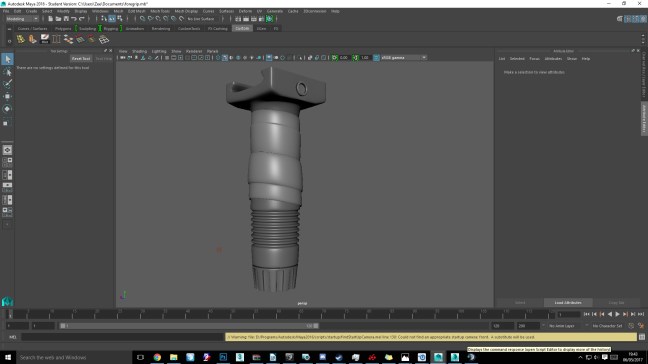This screenshot has width=648, height=364.
Task: Pick the Paint selection tool
Action: click(x=7, y=84)
